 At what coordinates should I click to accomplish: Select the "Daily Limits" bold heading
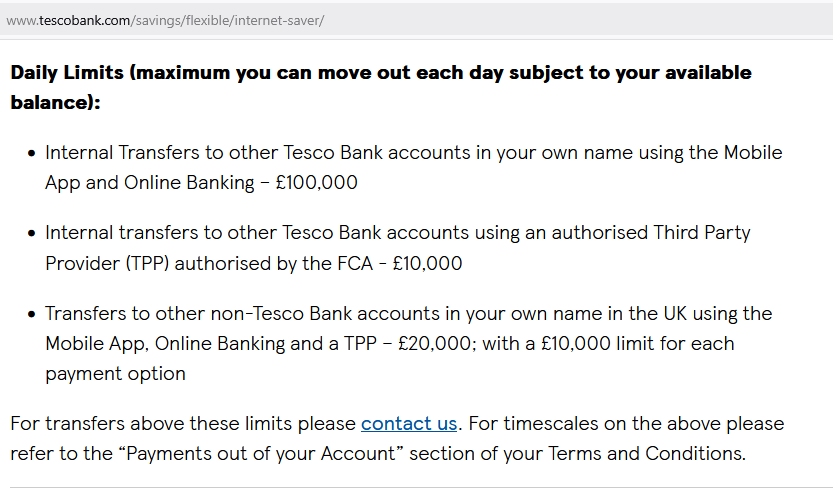tap(67, 72)
